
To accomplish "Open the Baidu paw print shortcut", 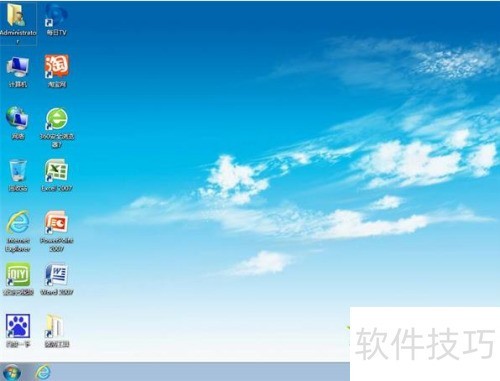I will click(18, 326).
